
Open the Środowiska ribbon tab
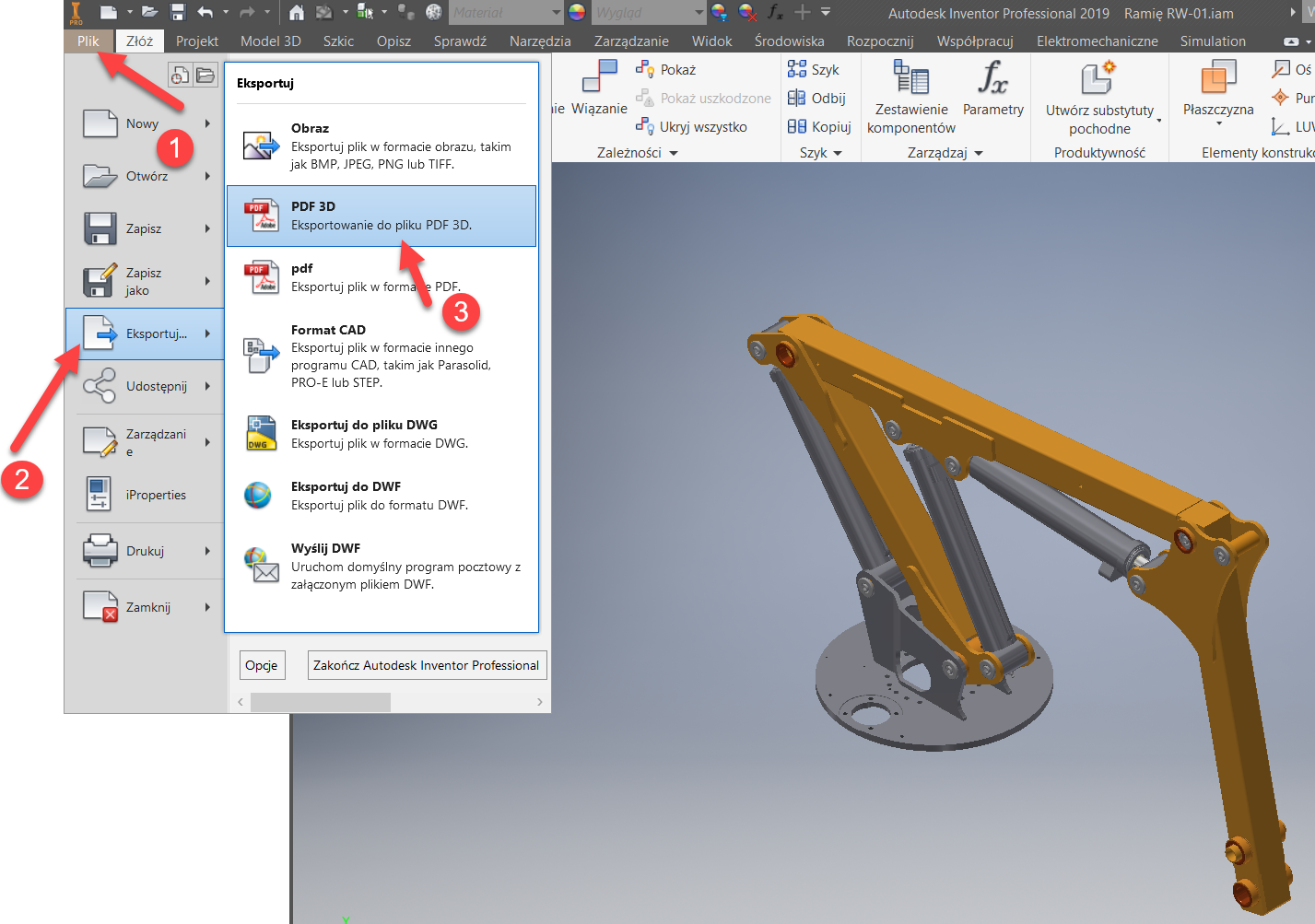pos(788,41)
